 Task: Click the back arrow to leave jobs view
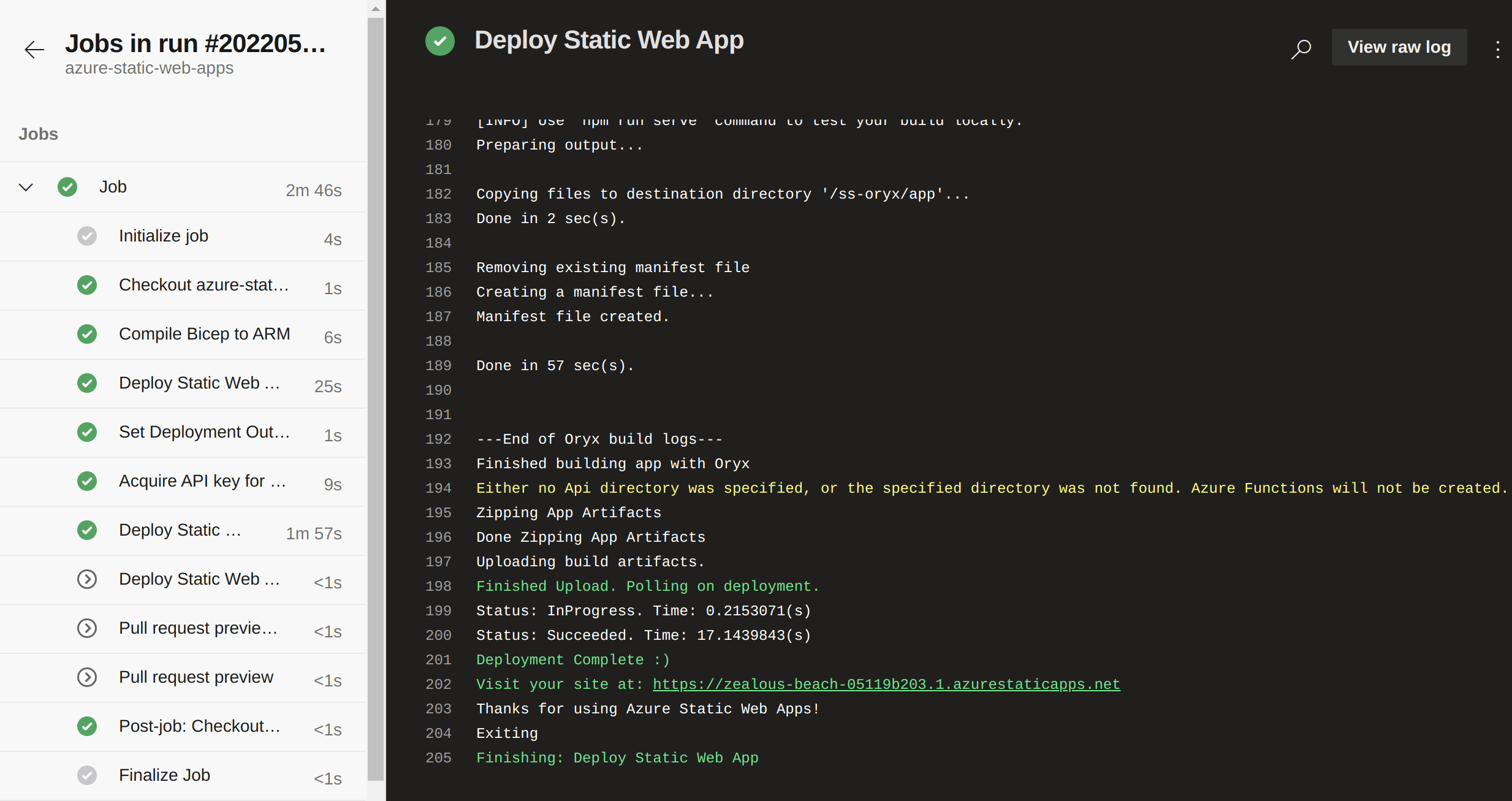click(34, 49)
